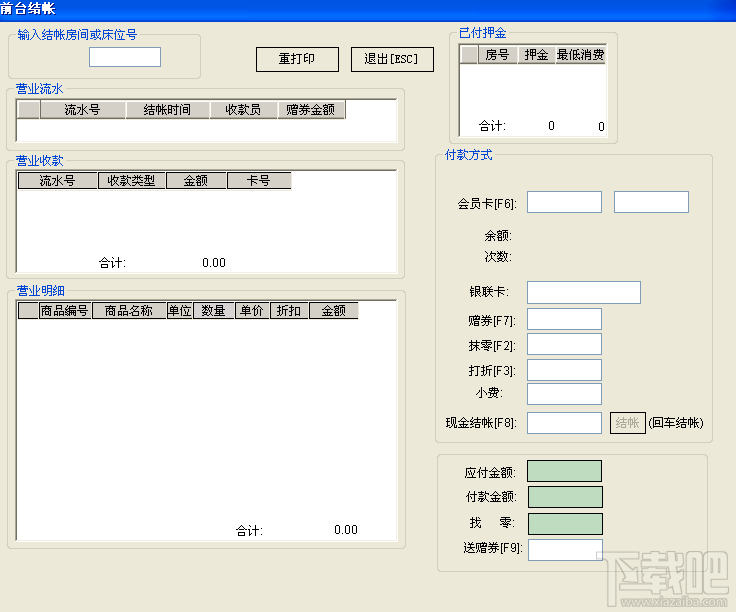Click the 前台结帐 window title

click(28, 8)
